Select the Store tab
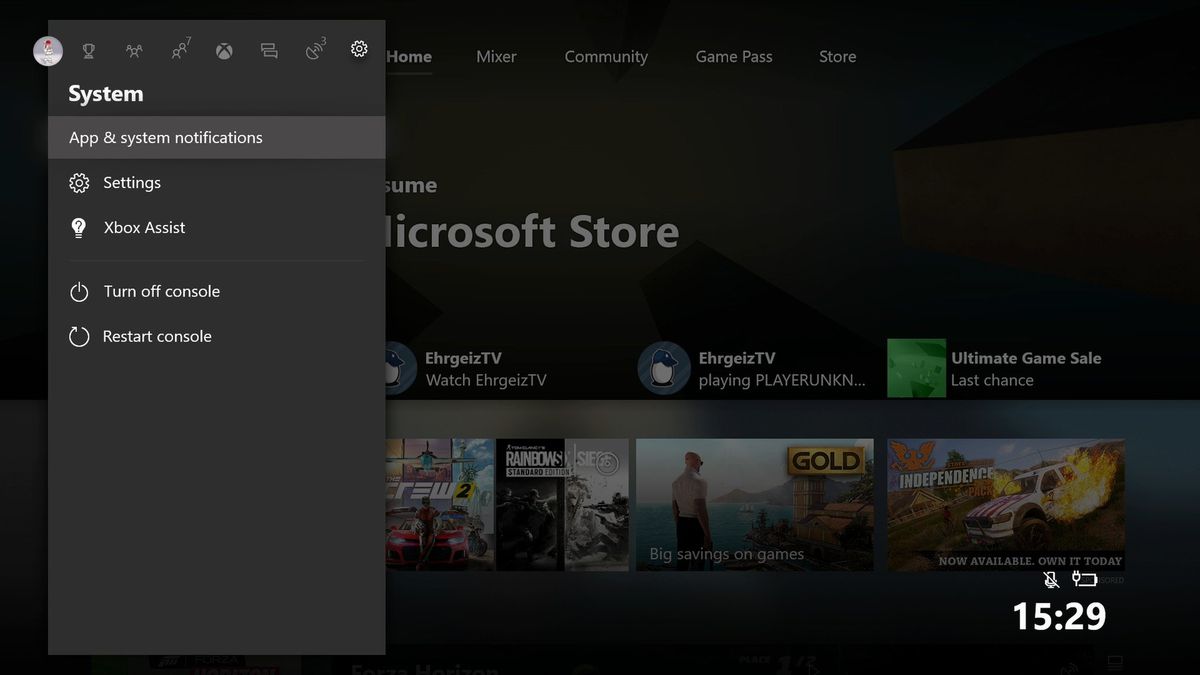This screenshot has width=1200, height=675. tap(837, 57)
